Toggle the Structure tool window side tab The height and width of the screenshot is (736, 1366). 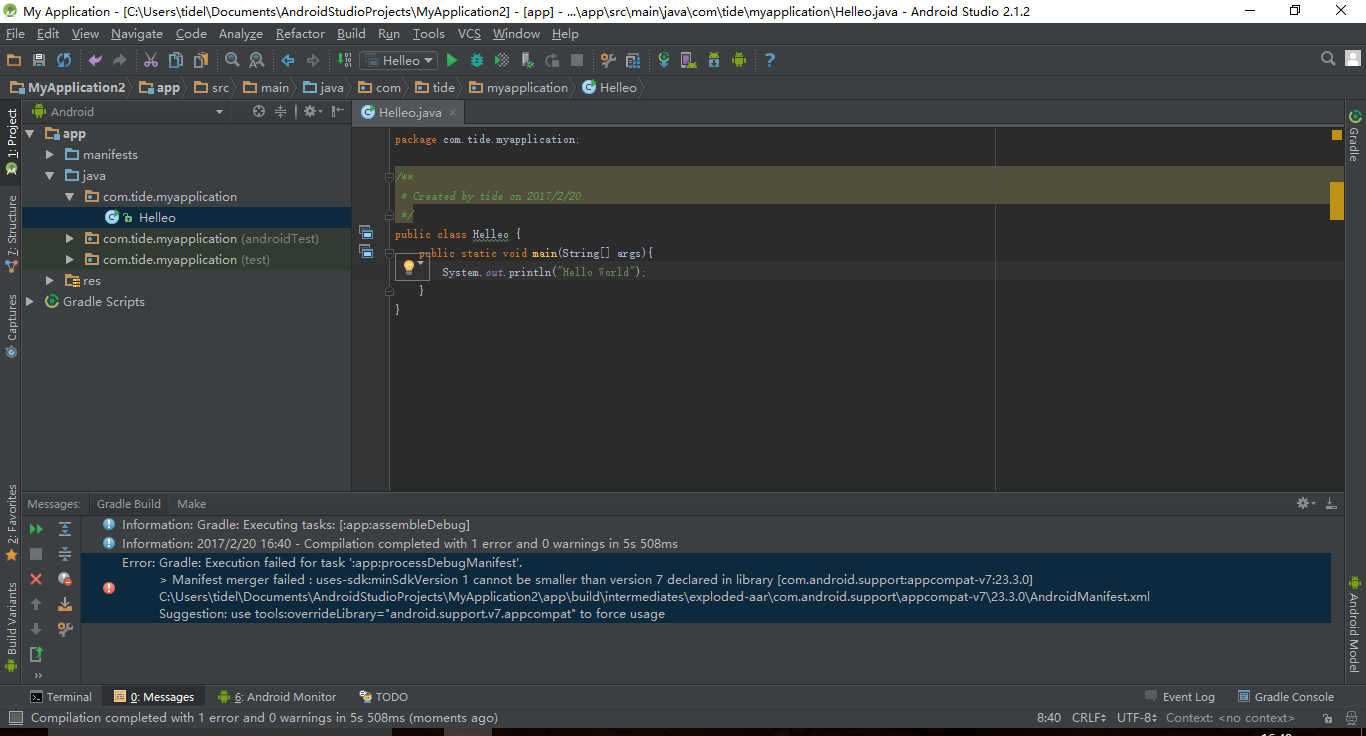[12, 234]
